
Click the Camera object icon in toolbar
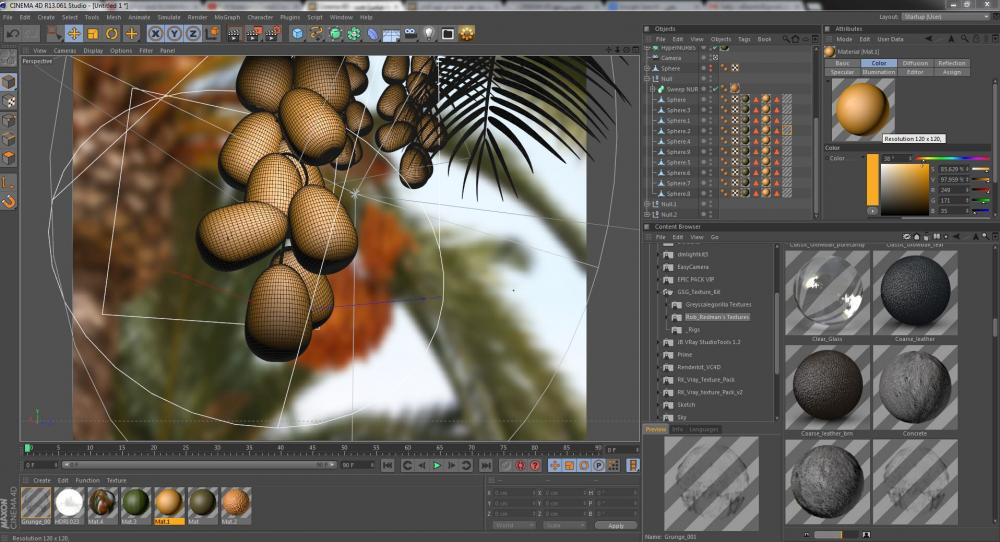tap(410, 33)
